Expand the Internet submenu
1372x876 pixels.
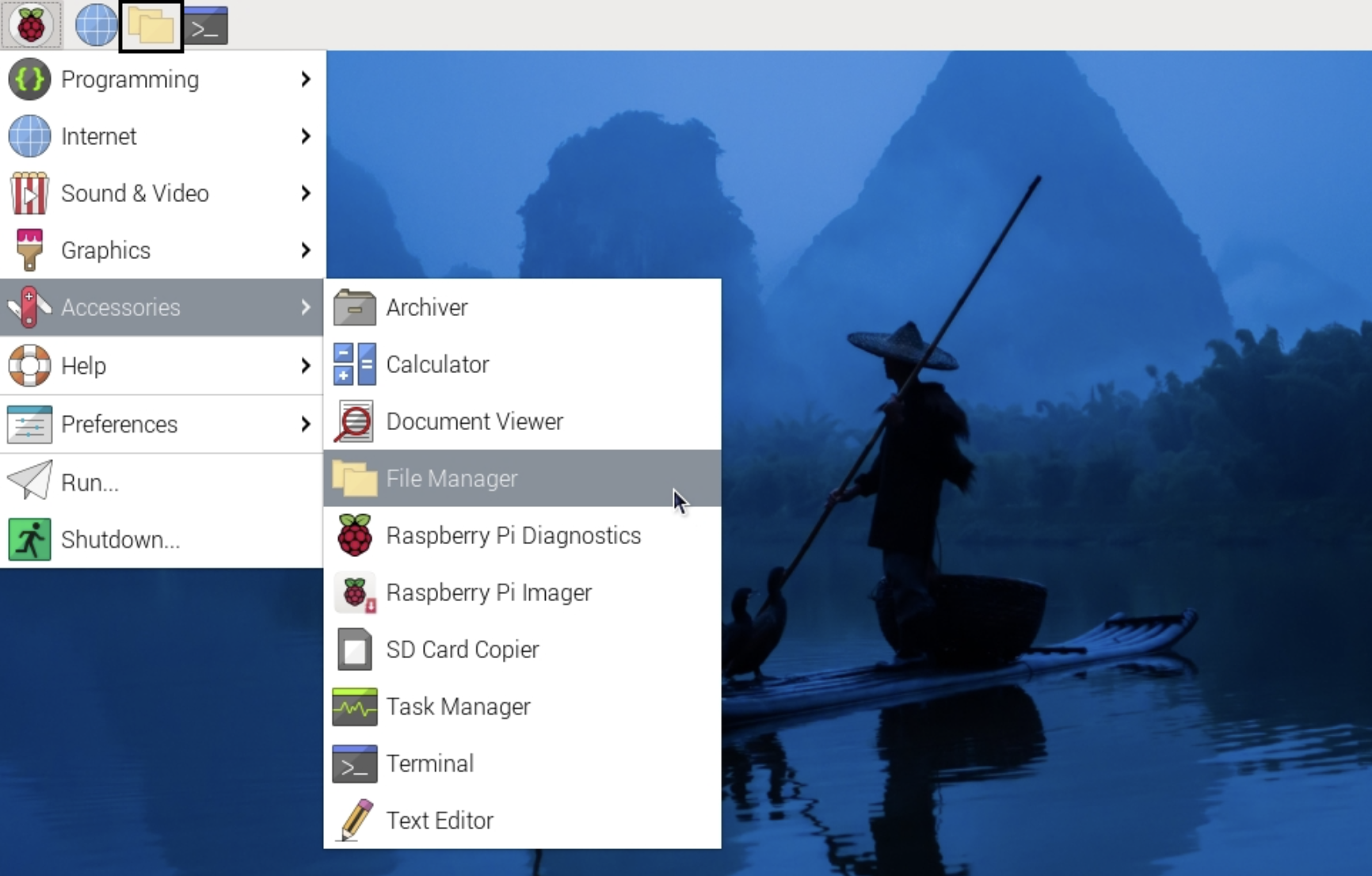(x=98, y=136)
